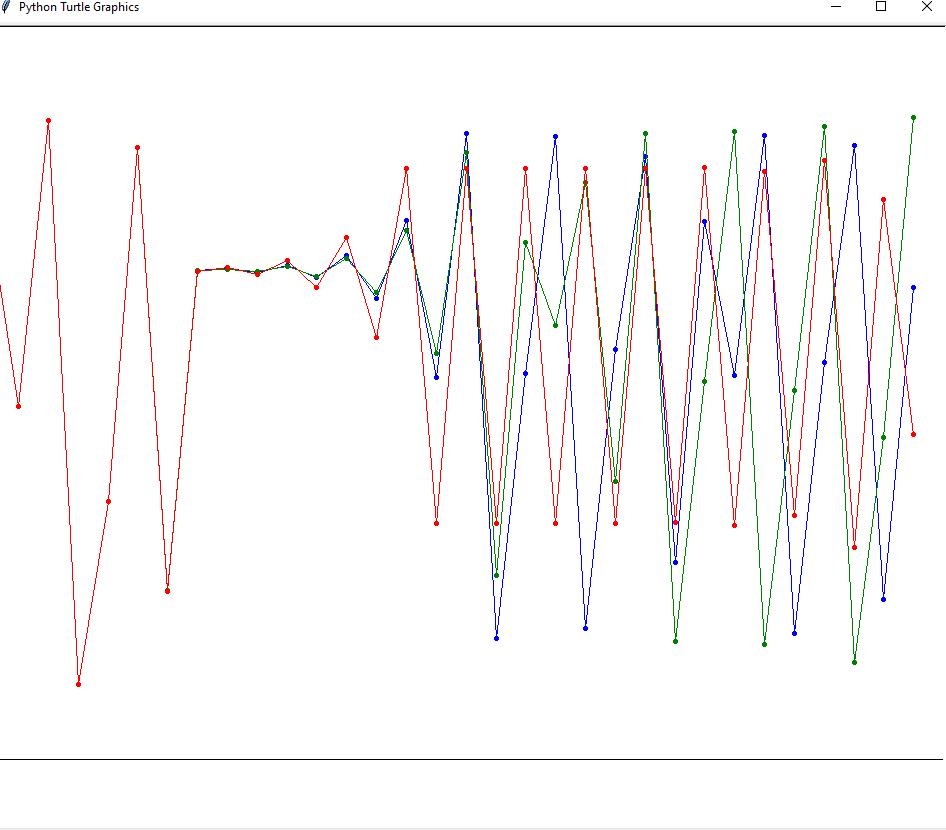Minimize the Python Turtle Graphics window
This screenshot has height=830, width=946.
click(x=835, y=7)
